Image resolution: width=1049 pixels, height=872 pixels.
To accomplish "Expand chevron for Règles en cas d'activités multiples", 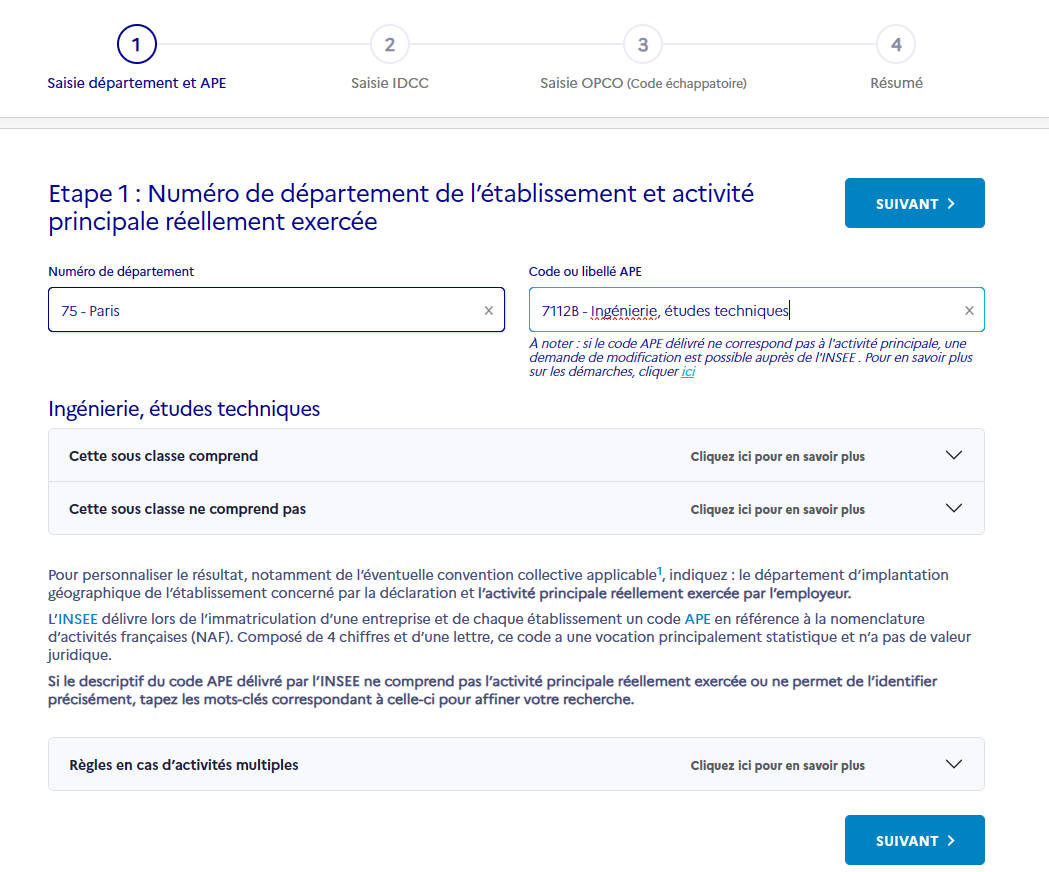I will [953, 765].
